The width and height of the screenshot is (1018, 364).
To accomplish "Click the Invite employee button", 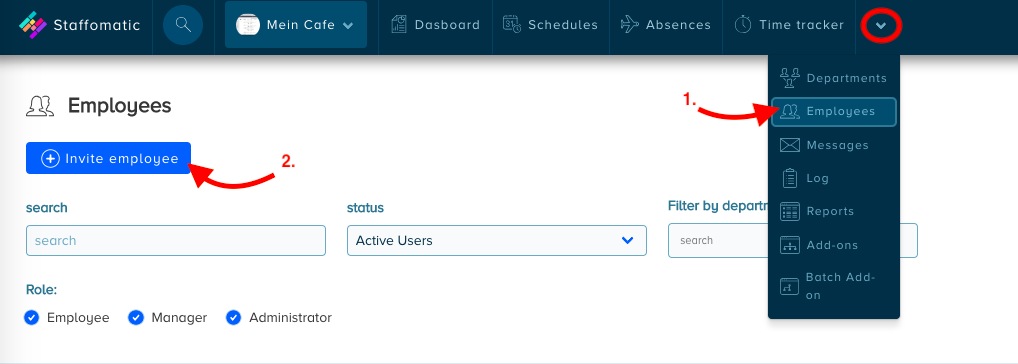I will tap(108, 158).
